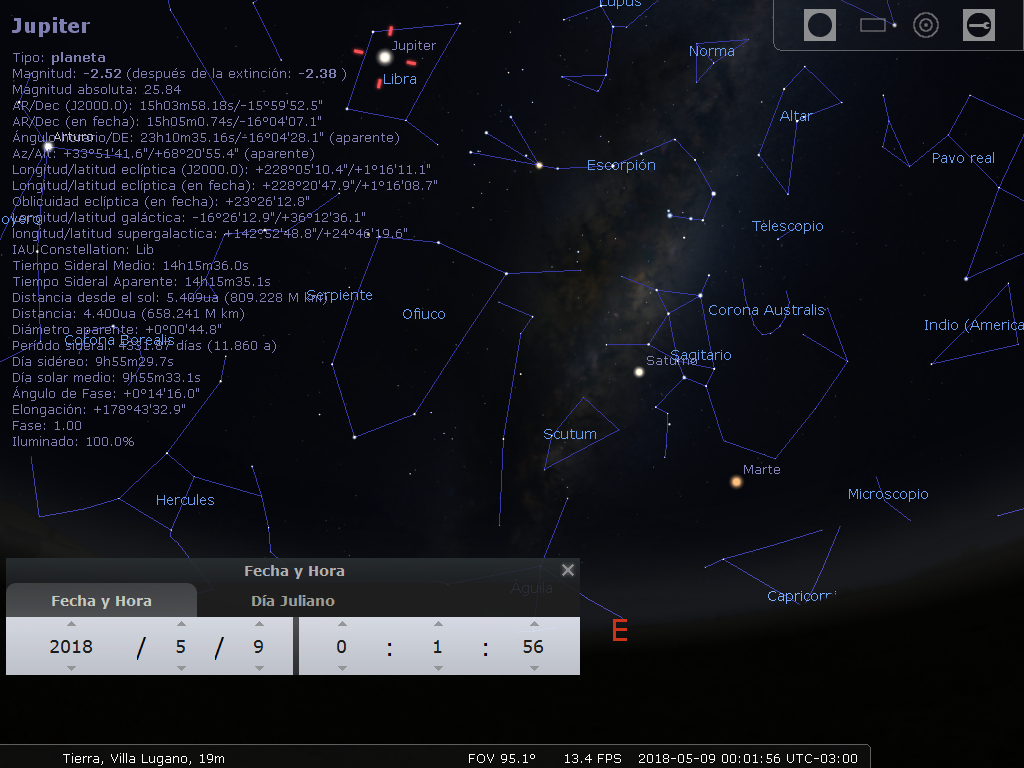
Task: Click the 13.4 FPS status readout
Action: point(592,758)
